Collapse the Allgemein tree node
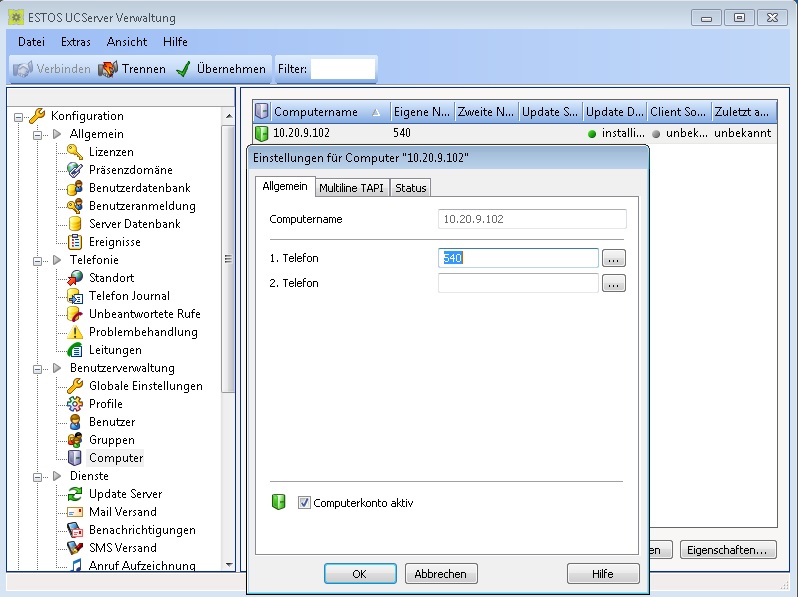Image resolution: width=798 pixels, height=597 pixels. point(39,134)
